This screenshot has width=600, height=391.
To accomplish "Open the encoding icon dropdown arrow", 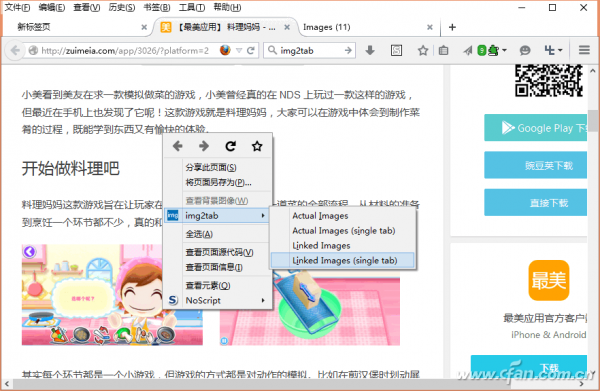I will [560, 51].
